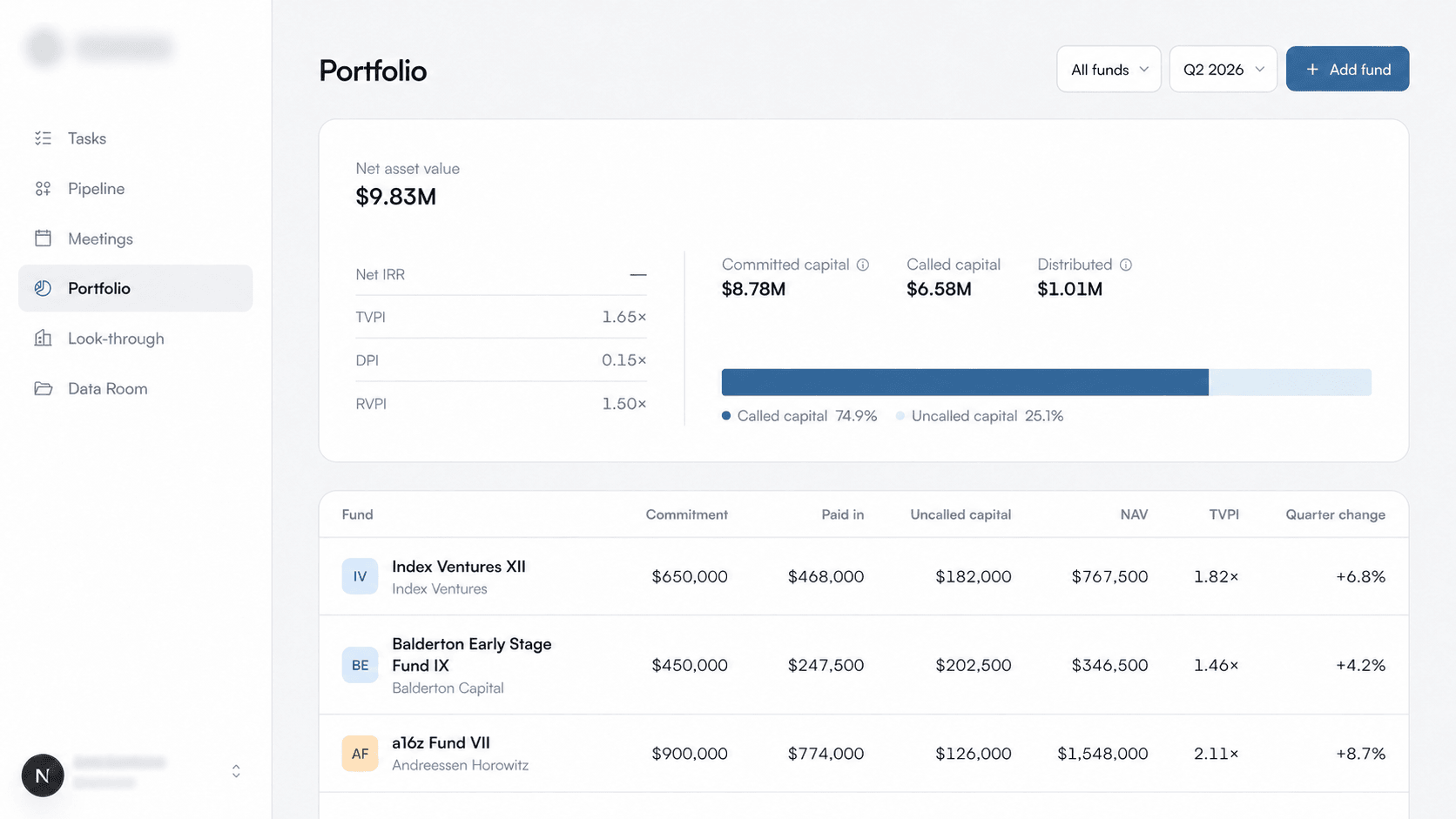Open the Tasks section
This screenshot has height=819, width=1456.
pyautogui.click(x=136, y=138)
